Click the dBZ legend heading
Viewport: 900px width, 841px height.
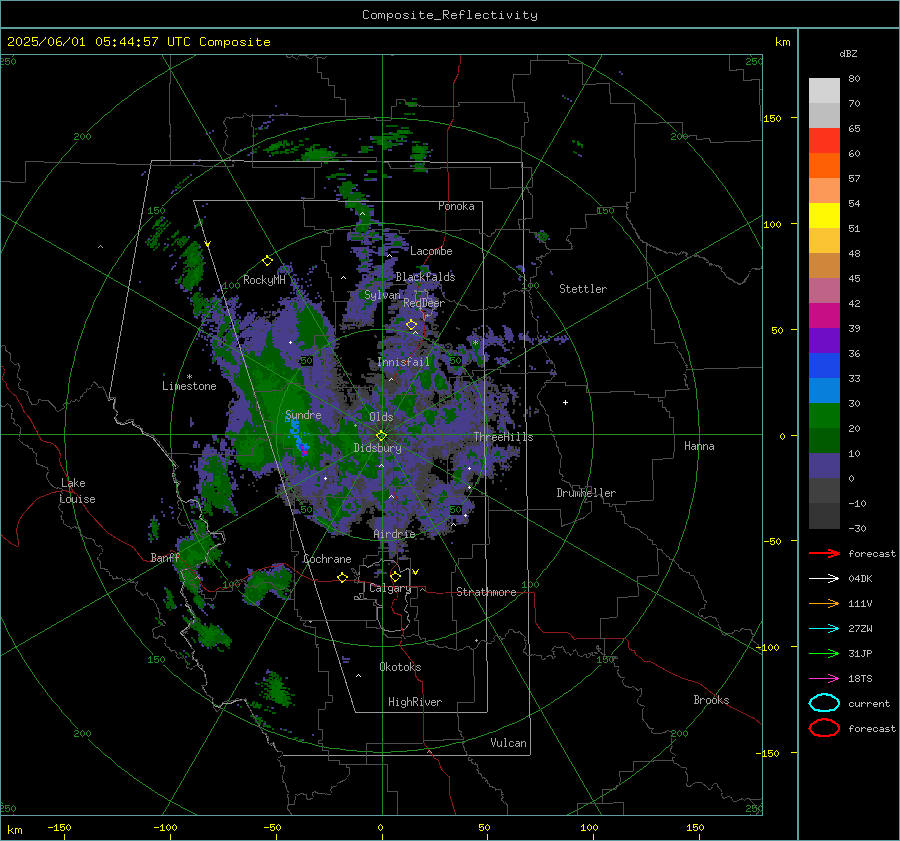848,53
